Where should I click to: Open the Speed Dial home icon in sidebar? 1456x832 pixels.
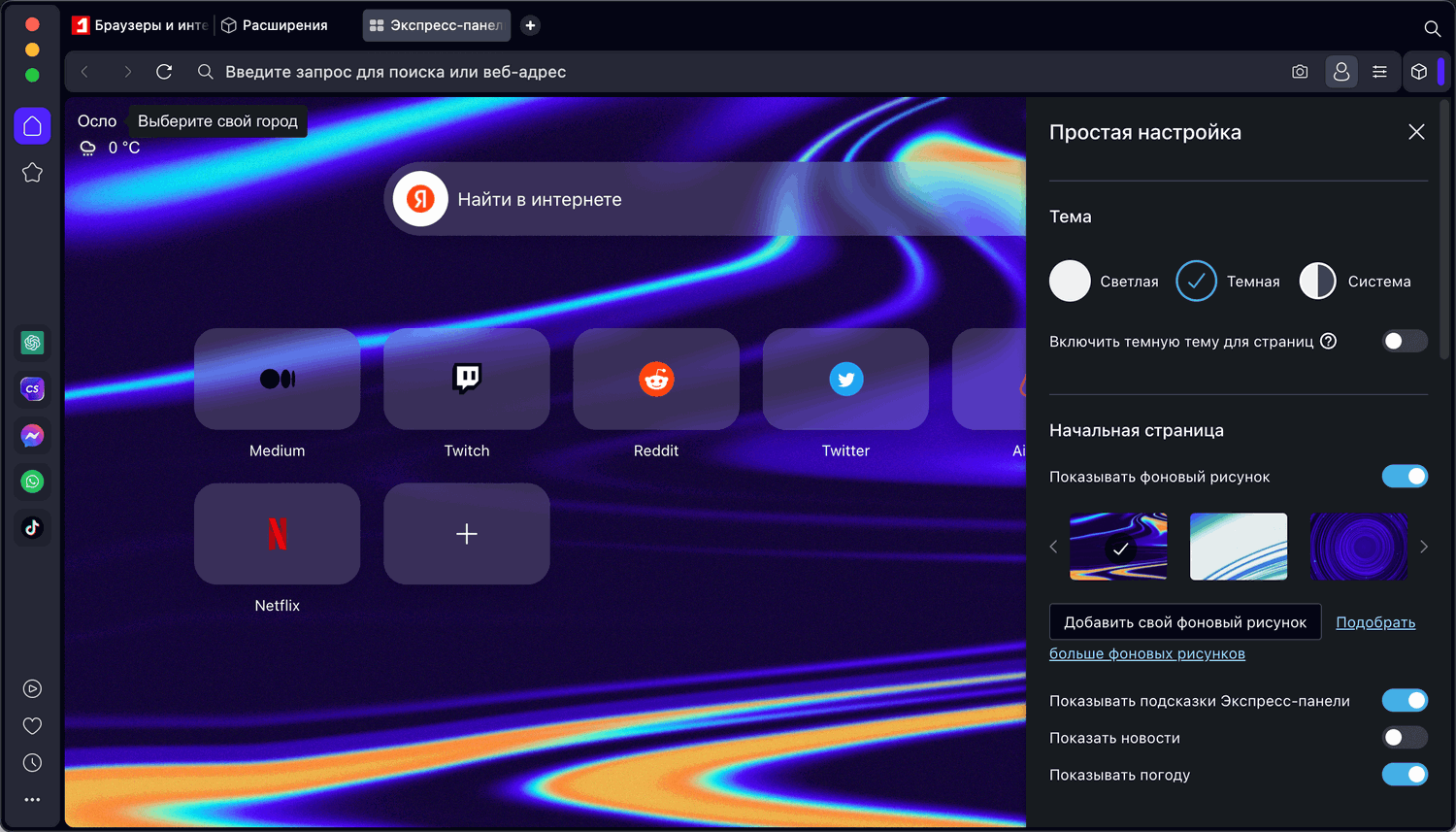tap(32, 126)
